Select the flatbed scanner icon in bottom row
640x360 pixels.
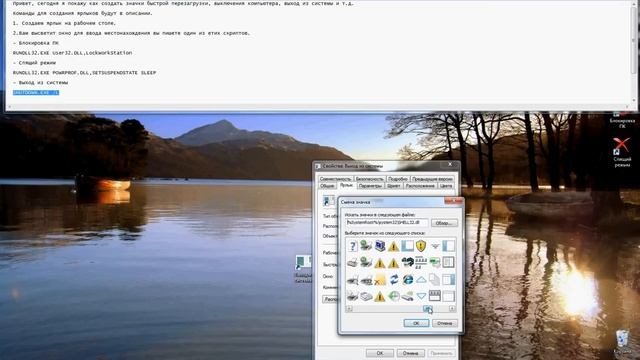tap(366, 296)
